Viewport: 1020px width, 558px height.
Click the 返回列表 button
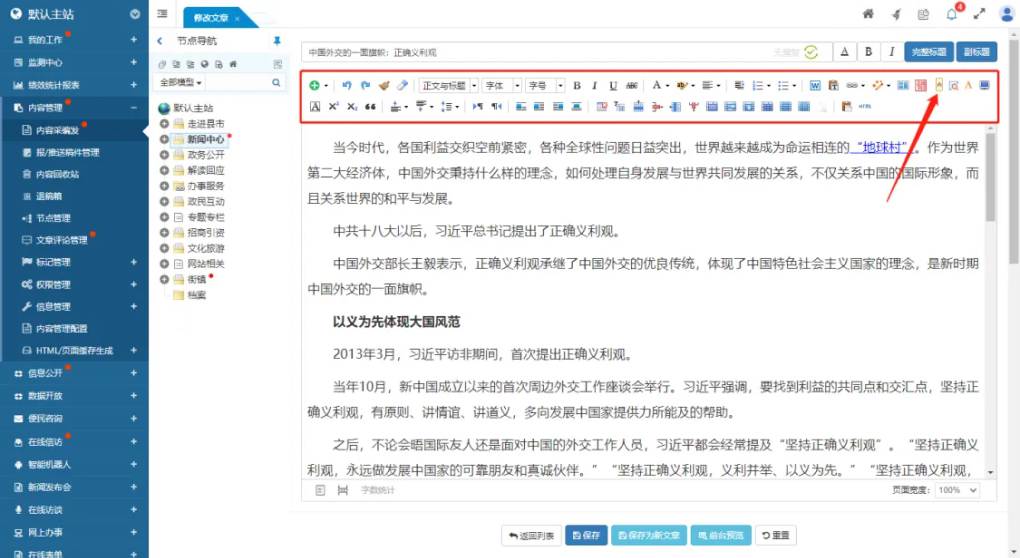click(x=530, y=535)
